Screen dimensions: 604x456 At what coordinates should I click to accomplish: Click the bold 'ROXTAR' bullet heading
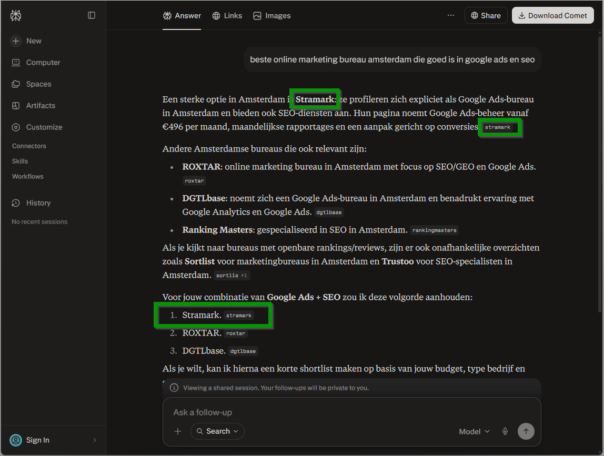201,167
